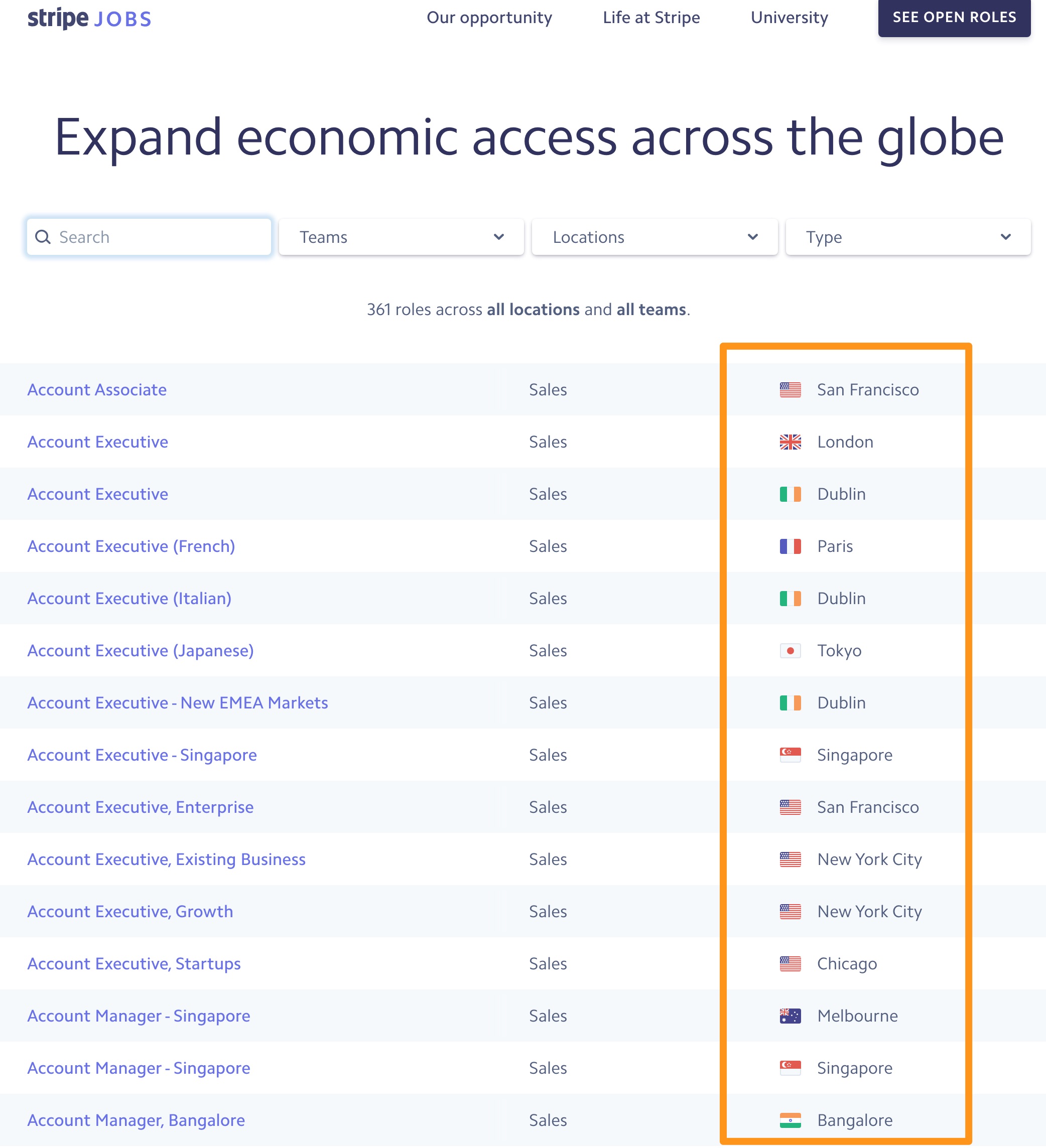This screenshot has height=1148, width=1046.
Task: Click Singapore flag in Account Executive - Singapore row
Action: (x=790, y=755)
